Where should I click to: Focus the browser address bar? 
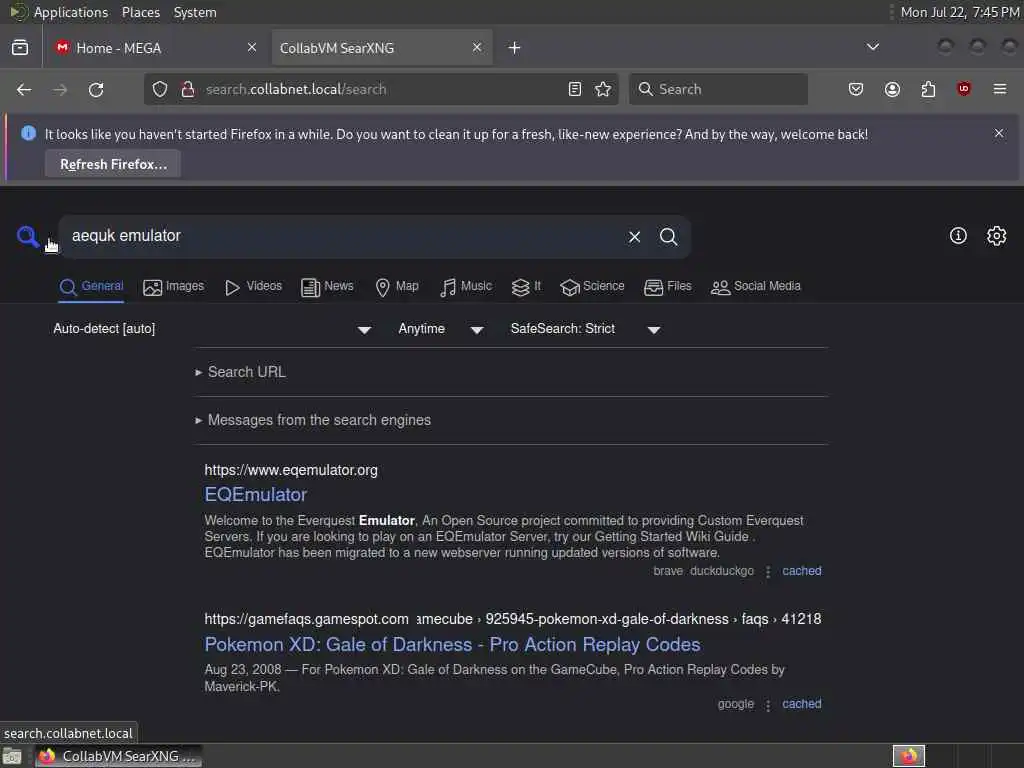point(382,89)
